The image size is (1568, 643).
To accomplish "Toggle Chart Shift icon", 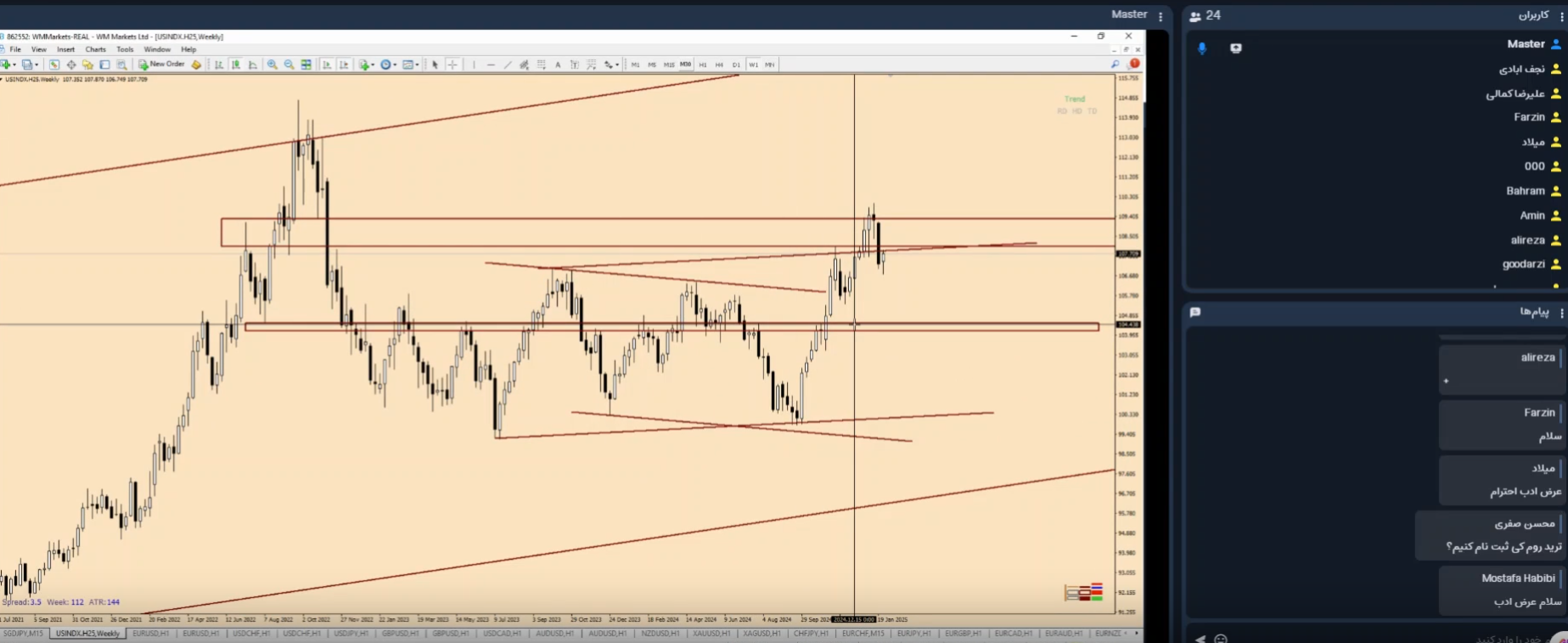I will [x=344, y=65].
